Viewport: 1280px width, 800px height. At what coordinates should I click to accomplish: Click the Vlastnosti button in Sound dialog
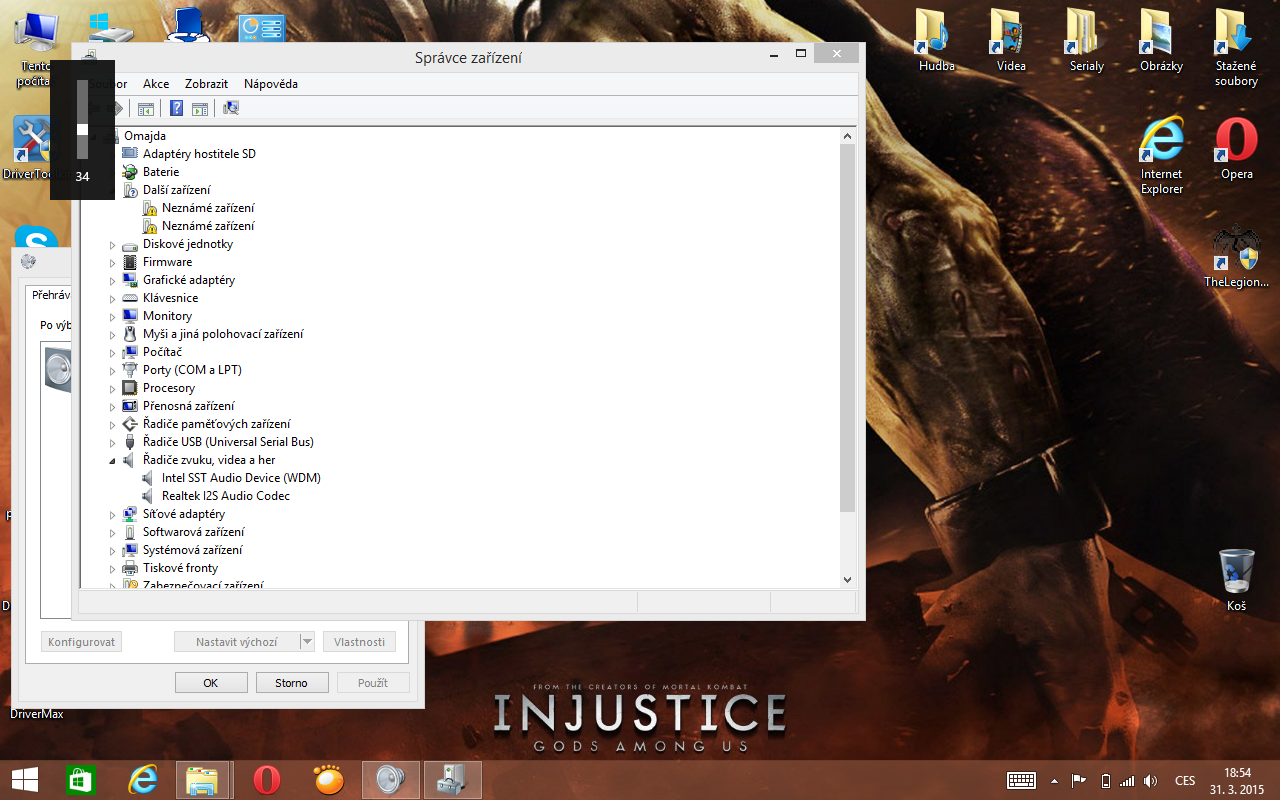pos(359,642)
